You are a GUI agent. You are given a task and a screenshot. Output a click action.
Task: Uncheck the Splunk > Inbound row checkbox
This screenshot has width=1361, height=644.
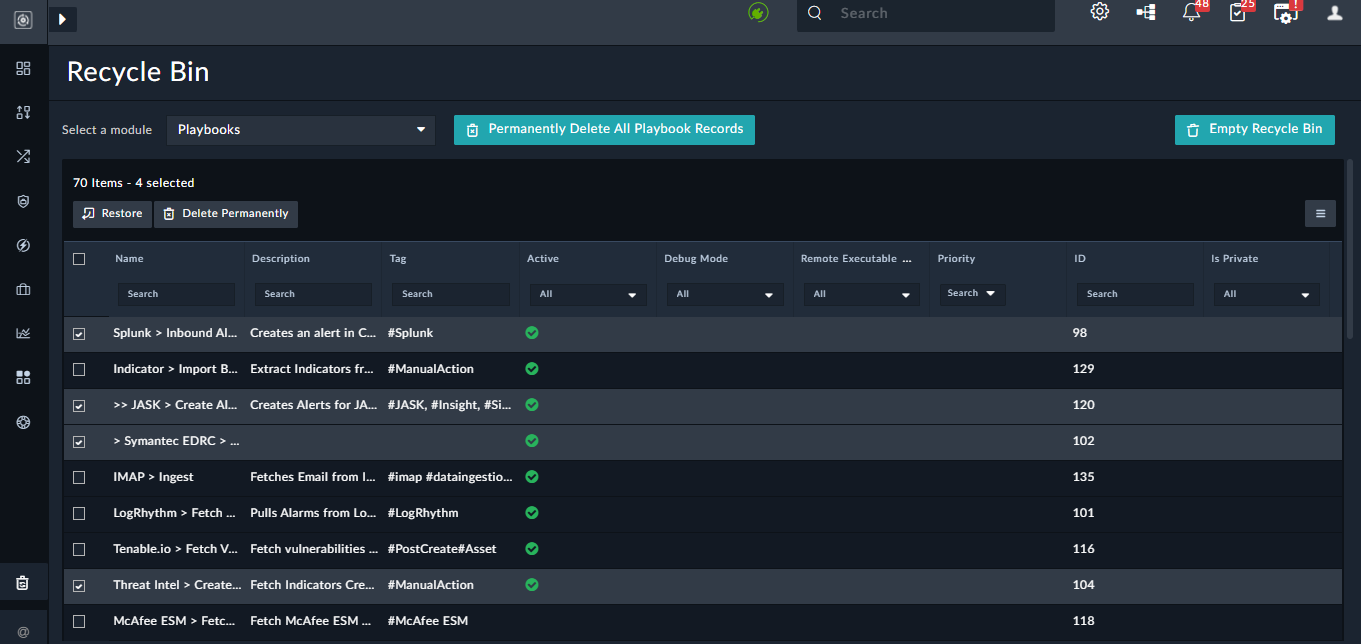[x=79, y=334]
